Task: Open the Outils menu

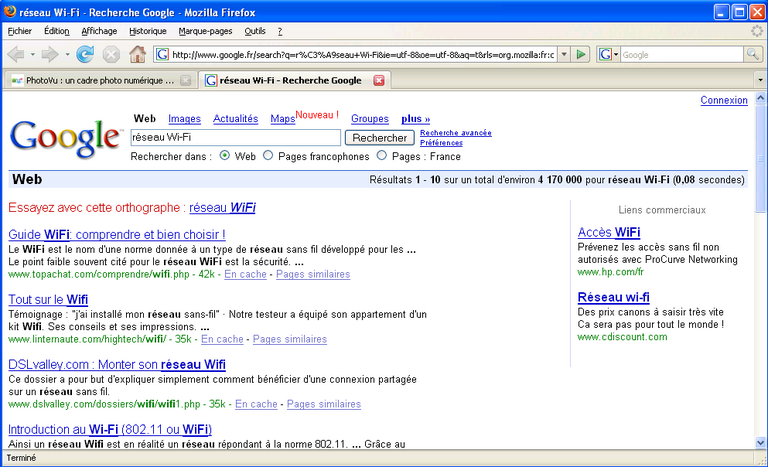Action: [x=255, y=31]
